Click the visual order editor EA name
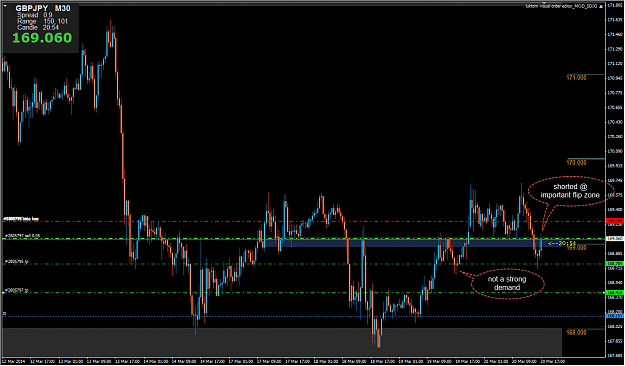Image resolution: width=625 pixels, height=366 pixels. pyautogui.click(x=561, y=6)
